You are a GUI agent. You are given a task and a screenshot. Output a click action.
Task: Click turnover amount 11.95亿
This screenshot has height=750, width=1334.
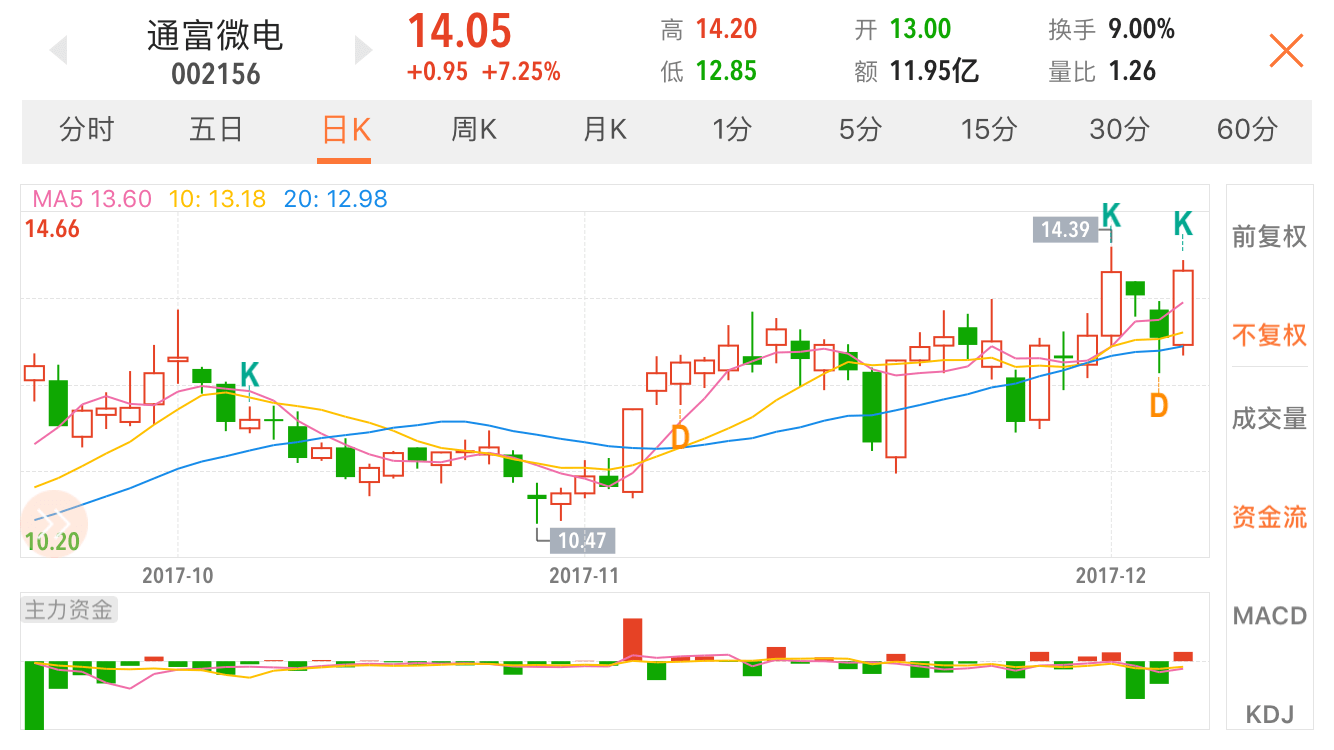[x=935, y=71]
